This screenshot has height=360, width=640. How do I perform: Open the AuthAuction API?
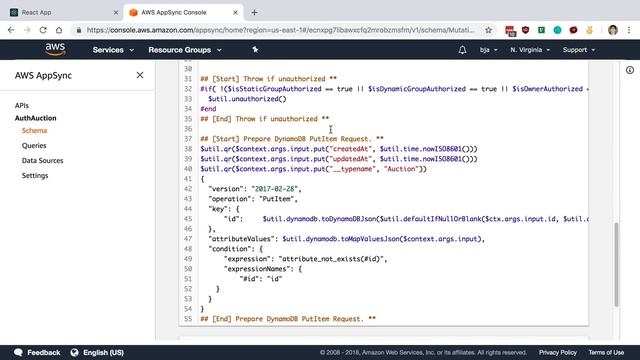pyautogui.click(x=36, y=118)
